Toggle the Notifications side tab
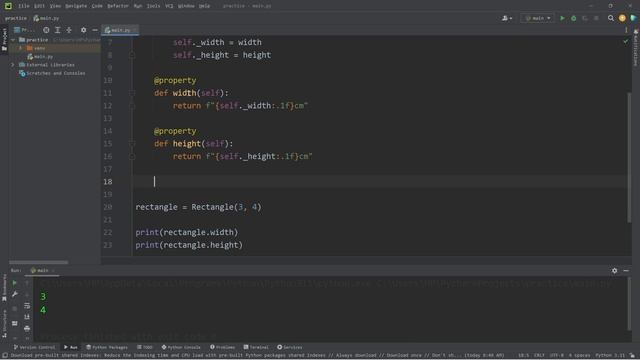 pyautogui.click(x=636, y=48)
